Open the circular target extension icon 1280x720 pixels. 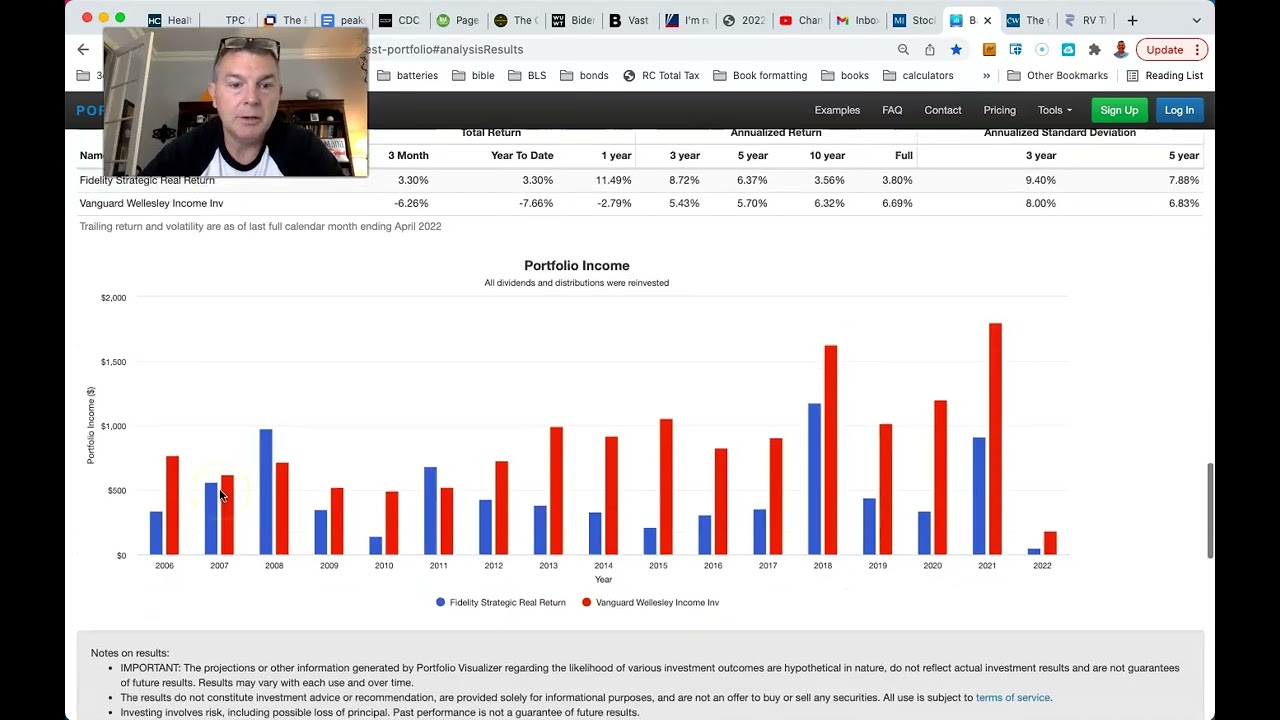tap(1042, 49)
